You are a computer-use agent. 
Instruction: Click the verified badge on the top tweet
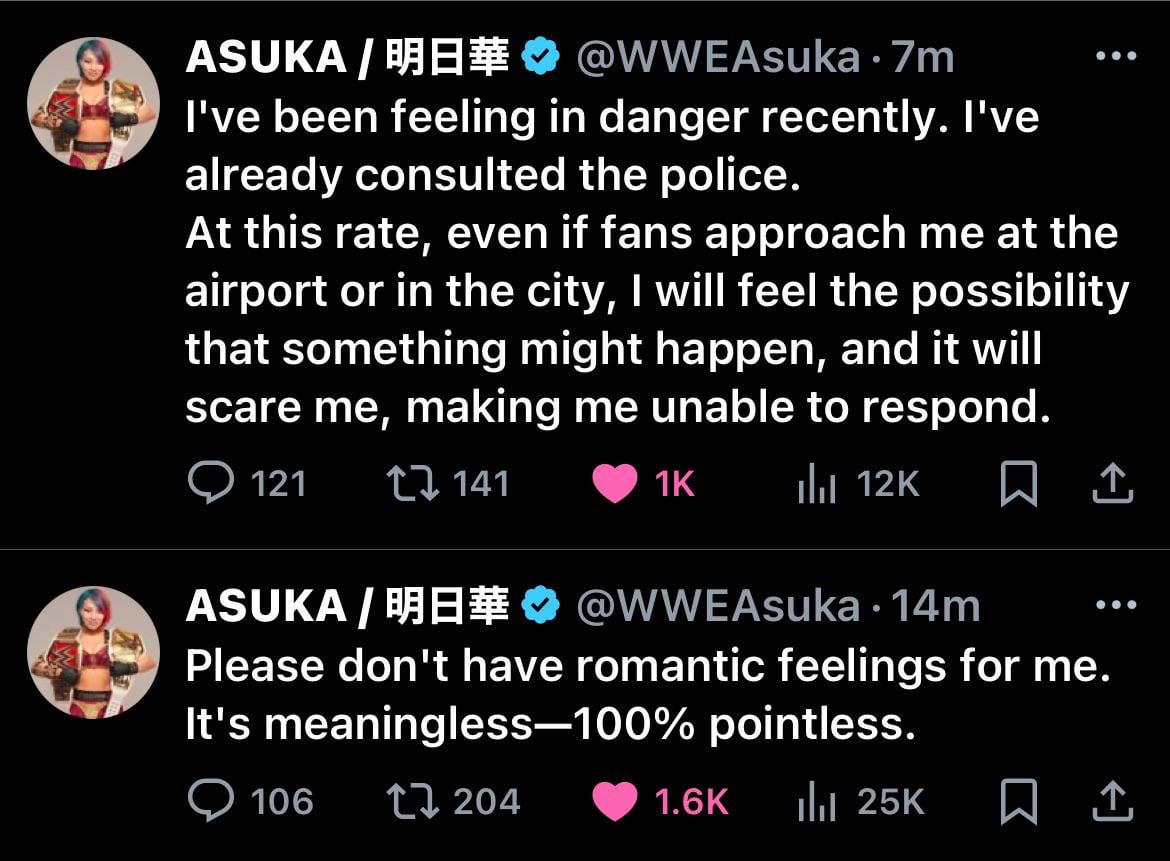coord(541,58)
